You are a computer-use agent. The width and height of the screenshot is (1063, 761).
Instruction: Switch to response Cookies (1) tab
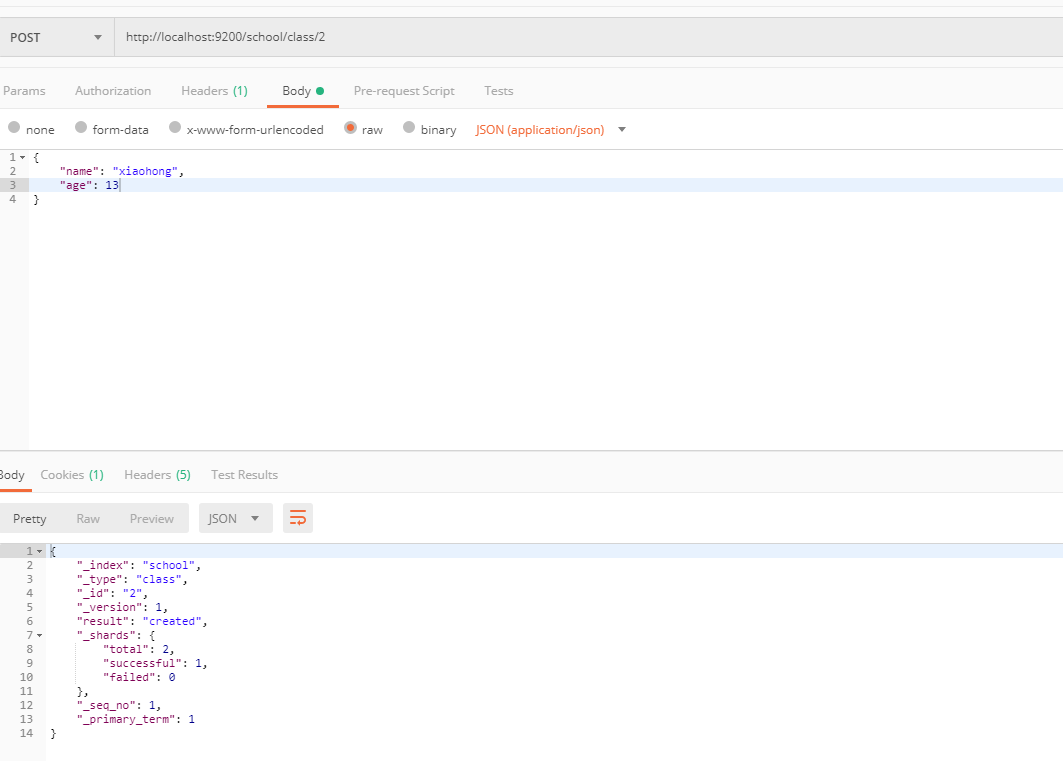pyautogui.click(x=72, y=475)
